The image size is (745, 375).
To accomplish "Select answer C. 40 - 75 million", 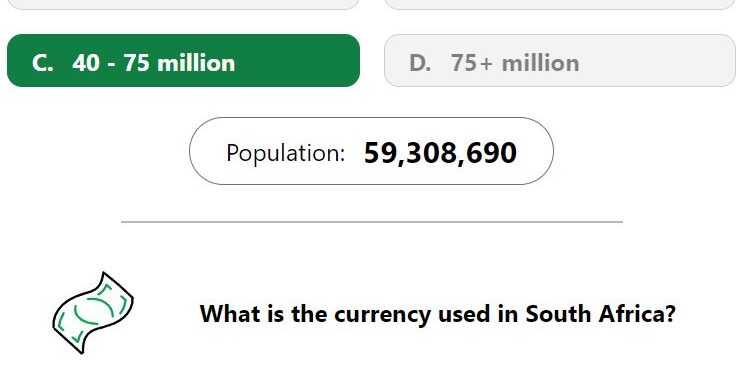I will coord(183,60).
